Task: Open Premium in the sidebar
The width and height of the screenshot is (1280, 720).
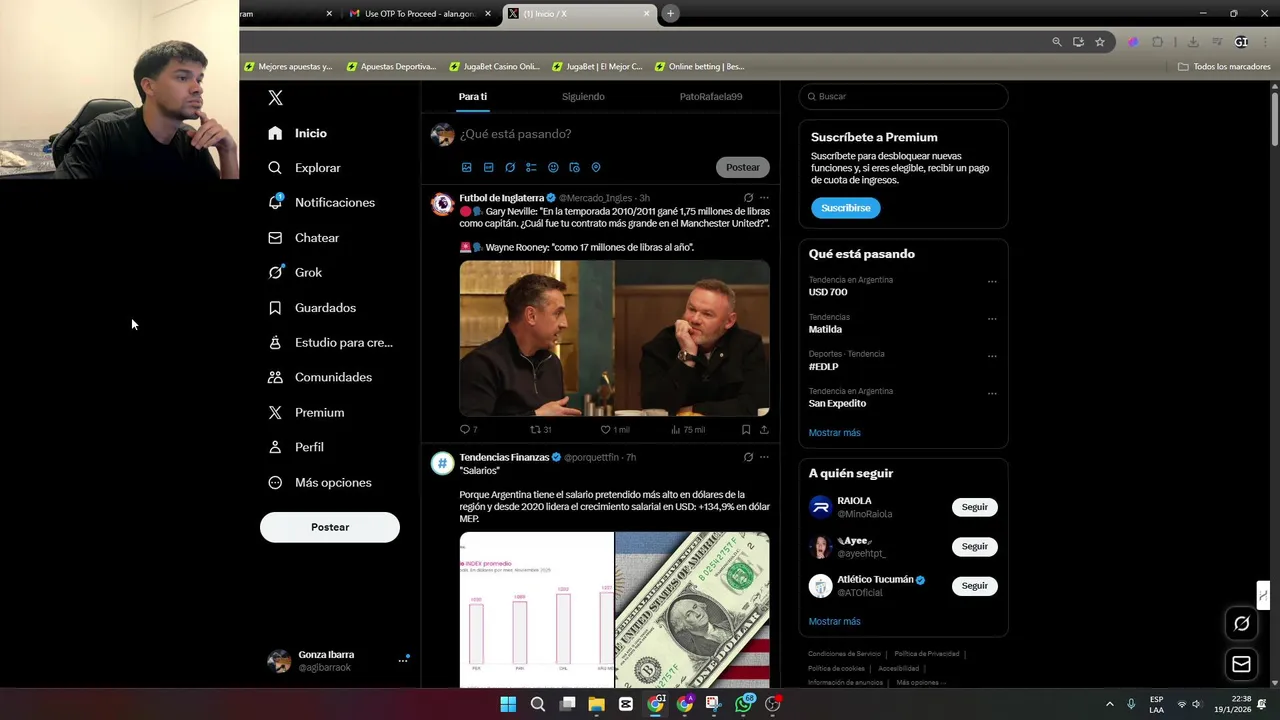Action: [x=307, y=412]
